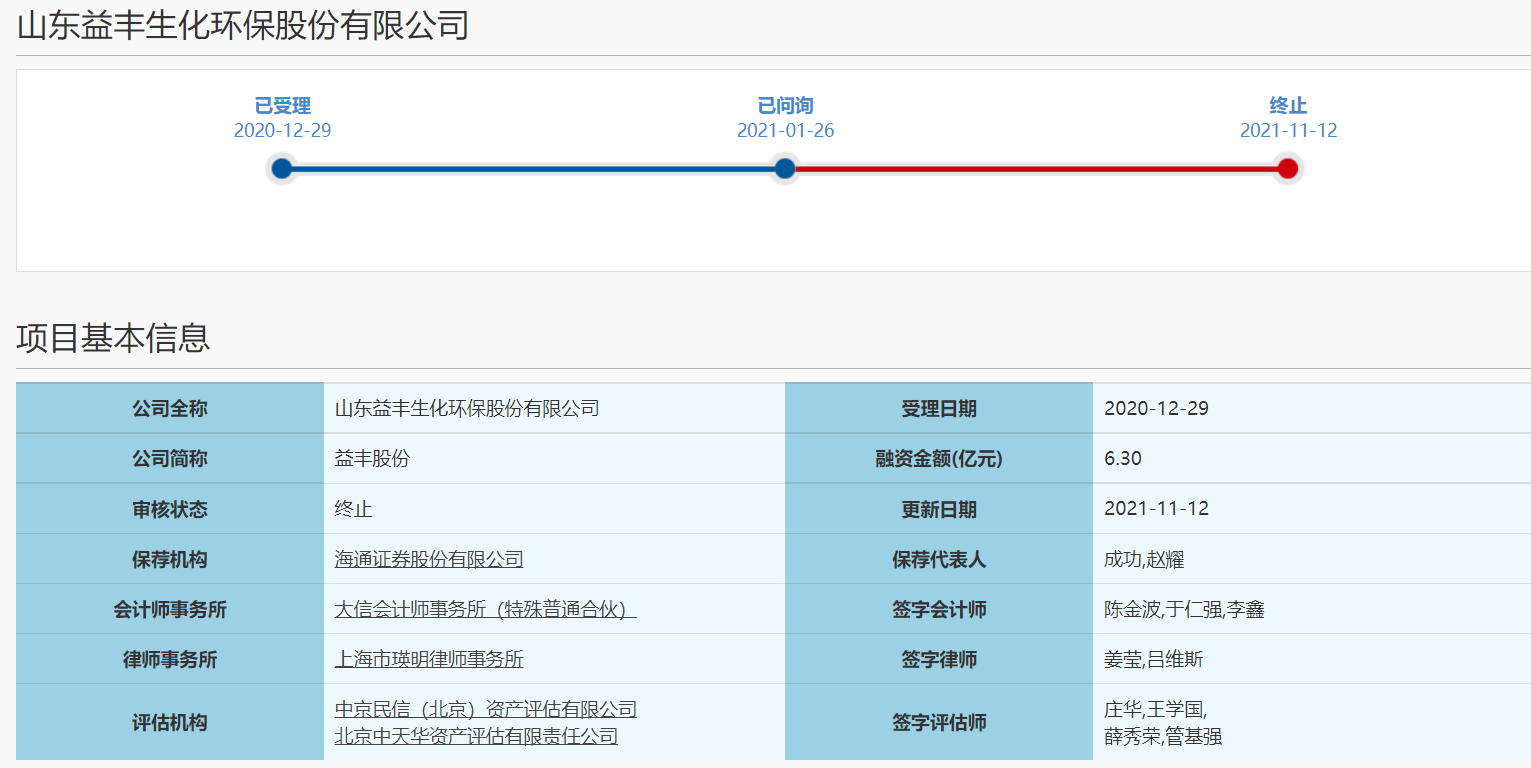Click the 会计师事务所 header cell

170,609
